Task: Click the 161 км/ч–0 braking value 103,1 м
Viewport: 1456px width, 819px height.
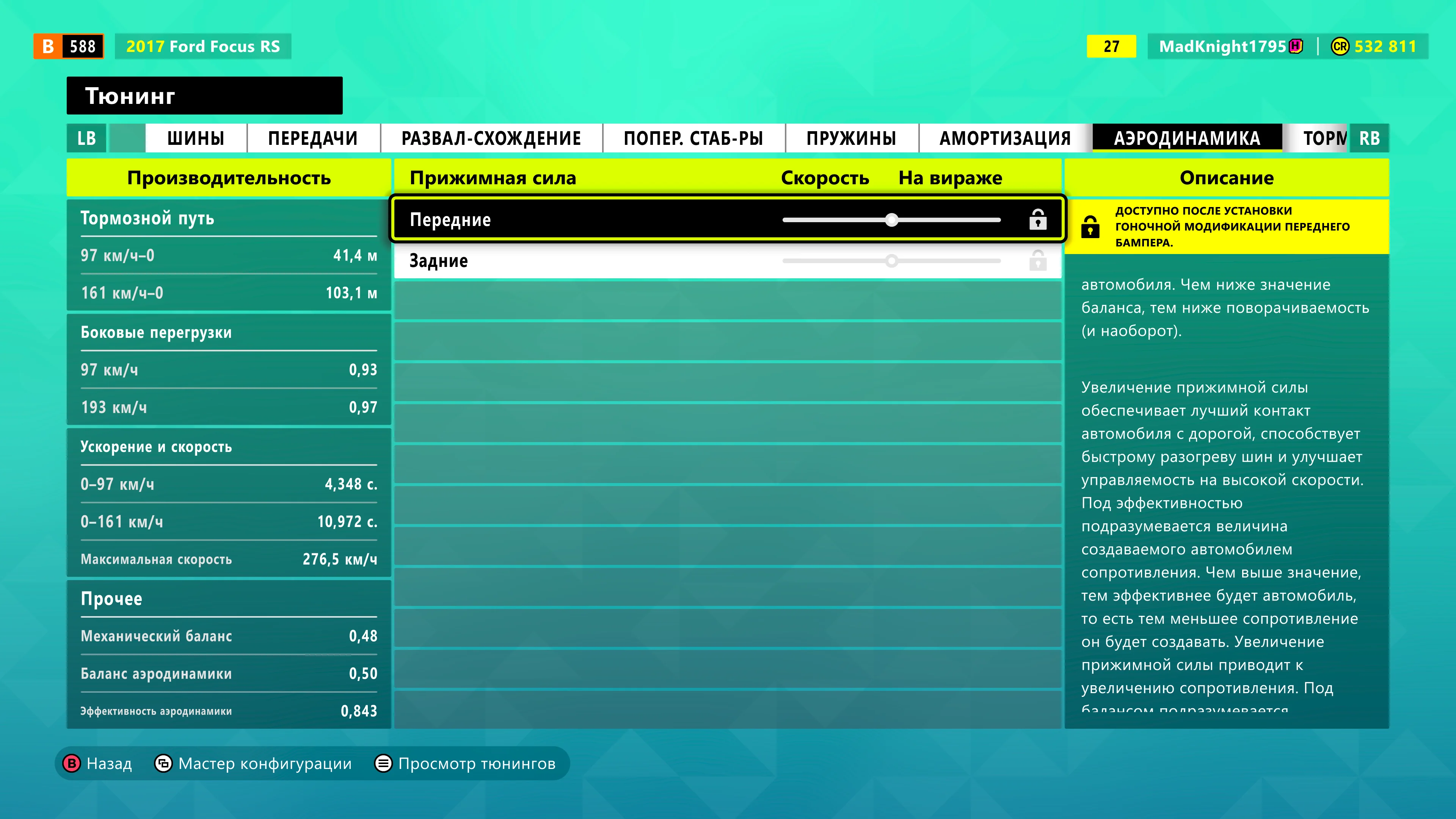Action: (x=351, y=293)
